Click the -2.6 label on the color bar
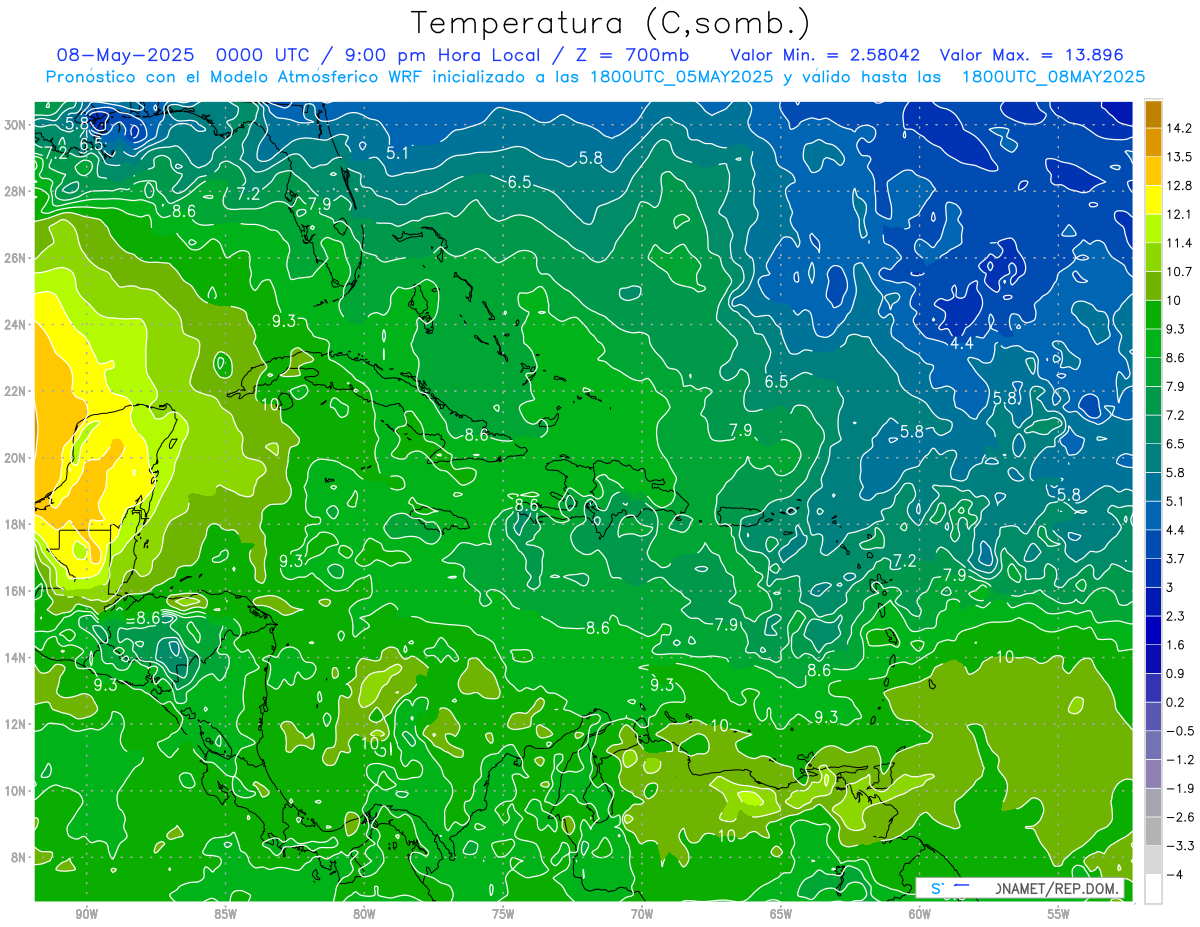This screenshot has width=1200, height=927. (x=1180, y=817)
